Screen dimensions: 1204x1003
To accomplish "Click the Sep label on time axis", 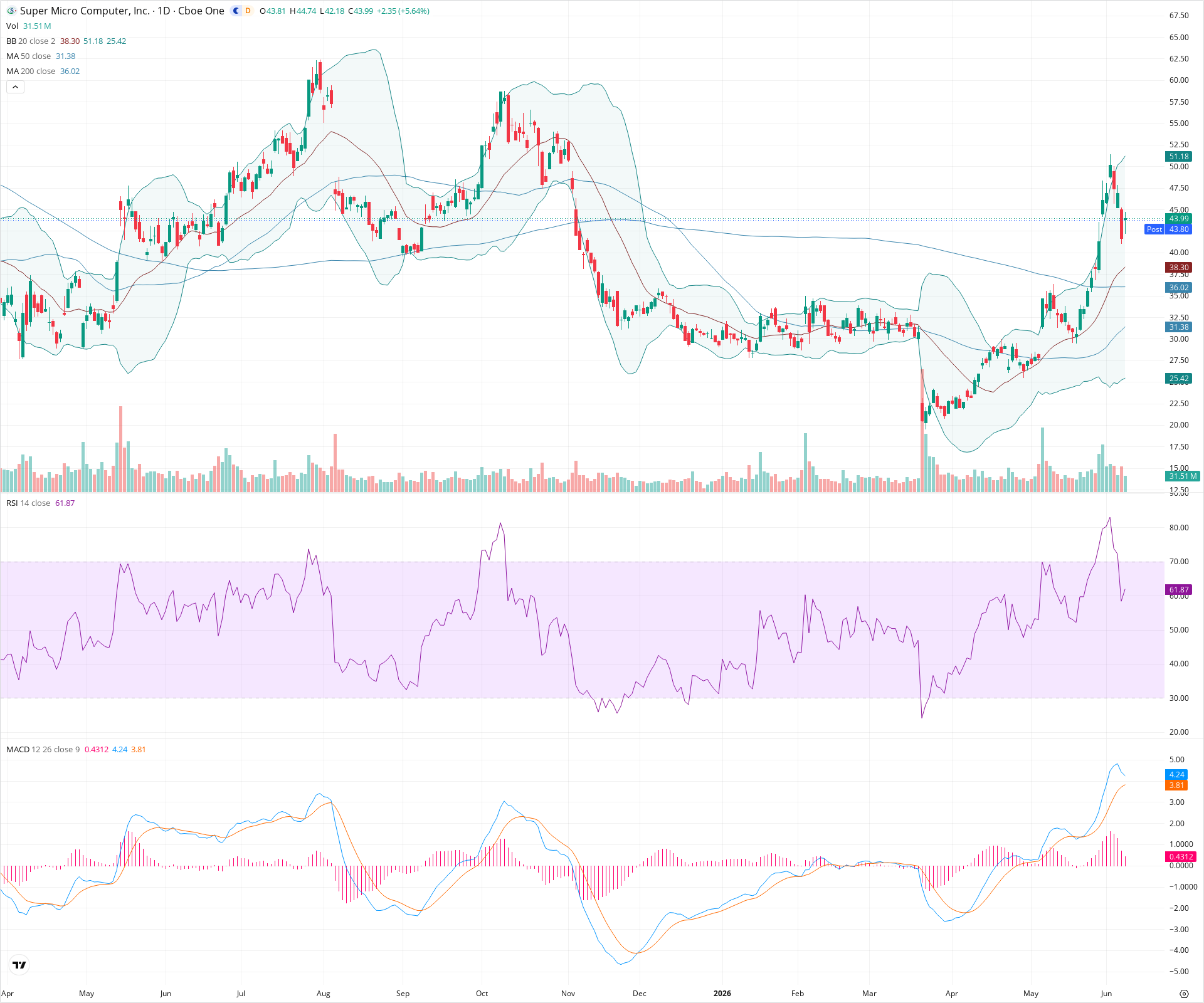I will 403,994.
